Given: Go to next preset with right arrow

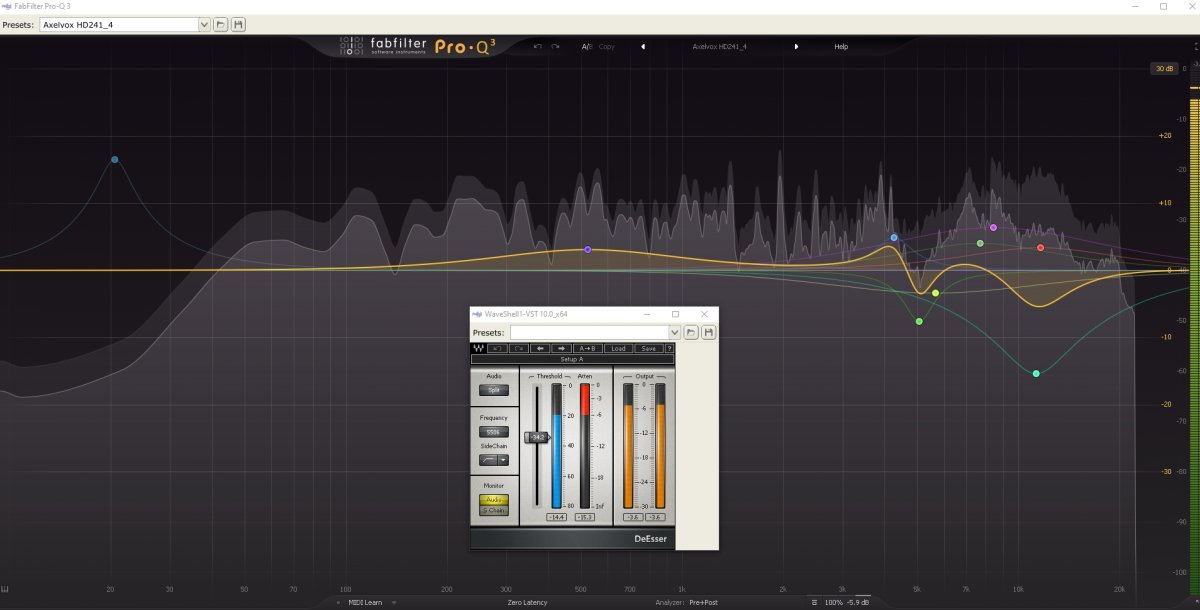Looking at the screenshot, I should (797, 46).
